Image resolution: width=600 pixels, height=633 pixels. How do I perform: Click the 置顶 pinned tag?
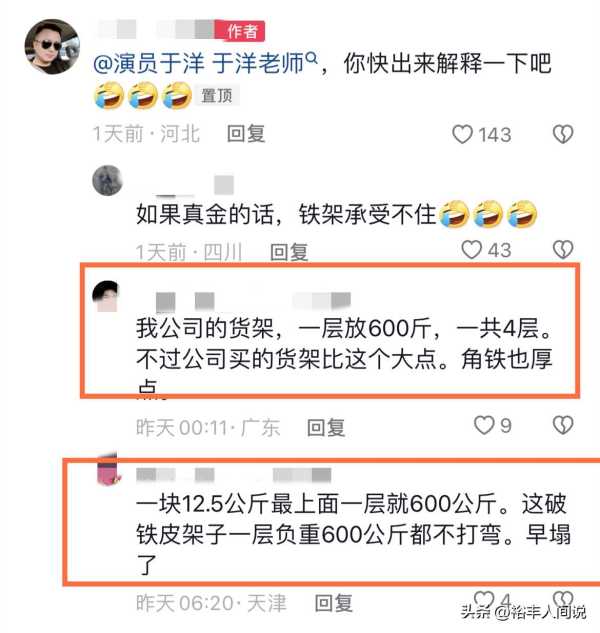click(217, 96)
